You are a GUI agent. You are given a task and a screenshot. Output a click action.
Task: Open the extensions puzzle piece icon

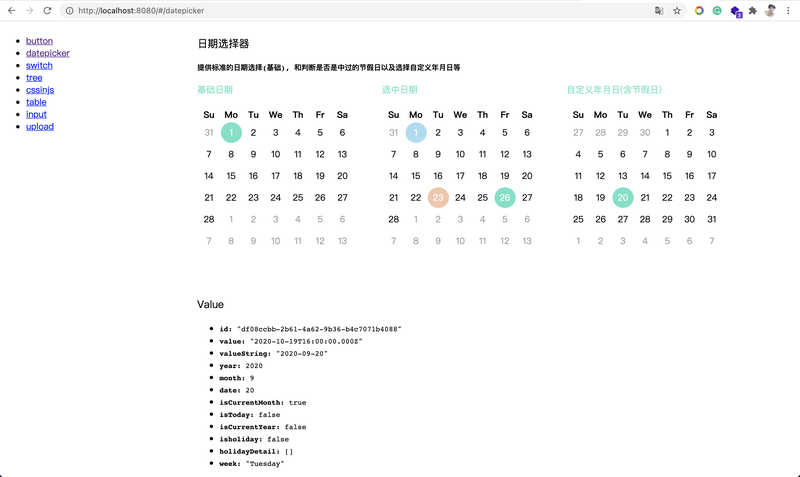(x=753, y=10)
